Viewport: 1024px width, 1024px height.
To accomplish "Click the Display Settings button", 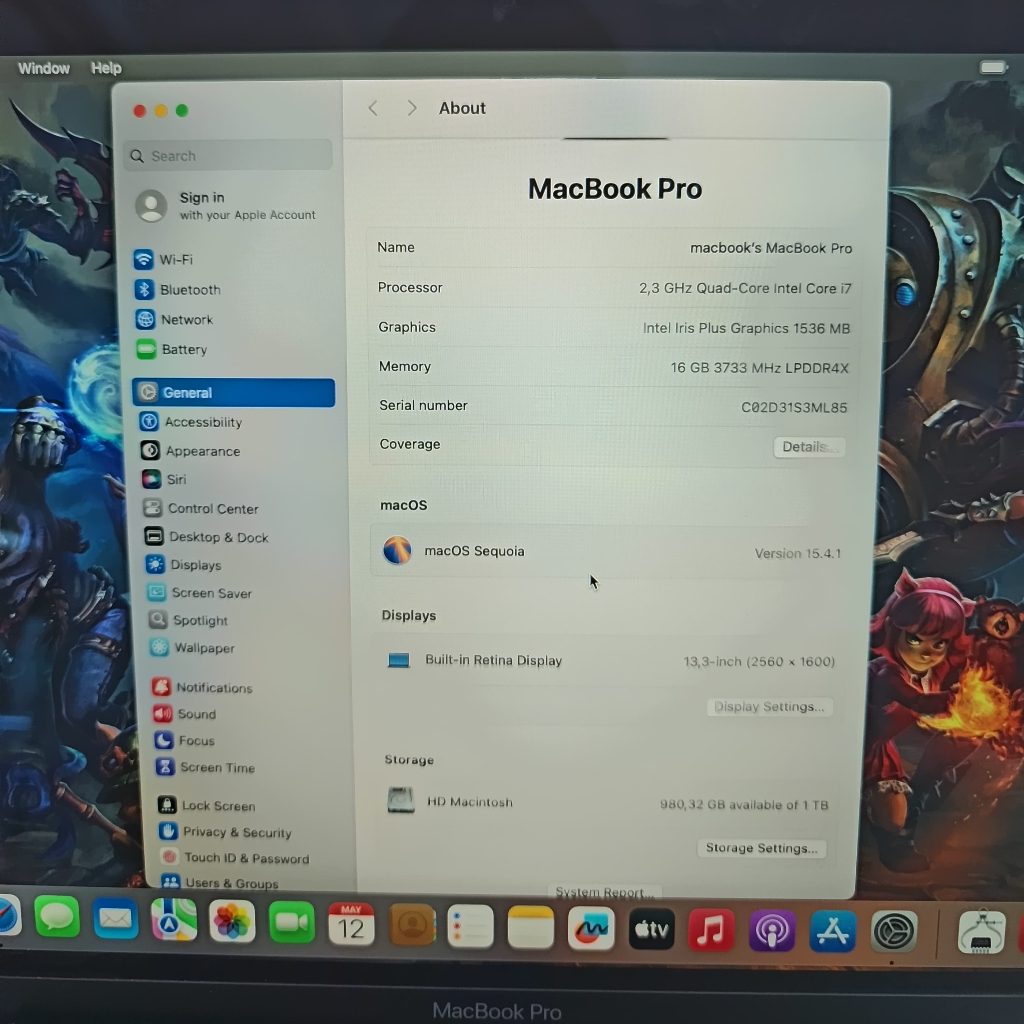I will 769,707.
